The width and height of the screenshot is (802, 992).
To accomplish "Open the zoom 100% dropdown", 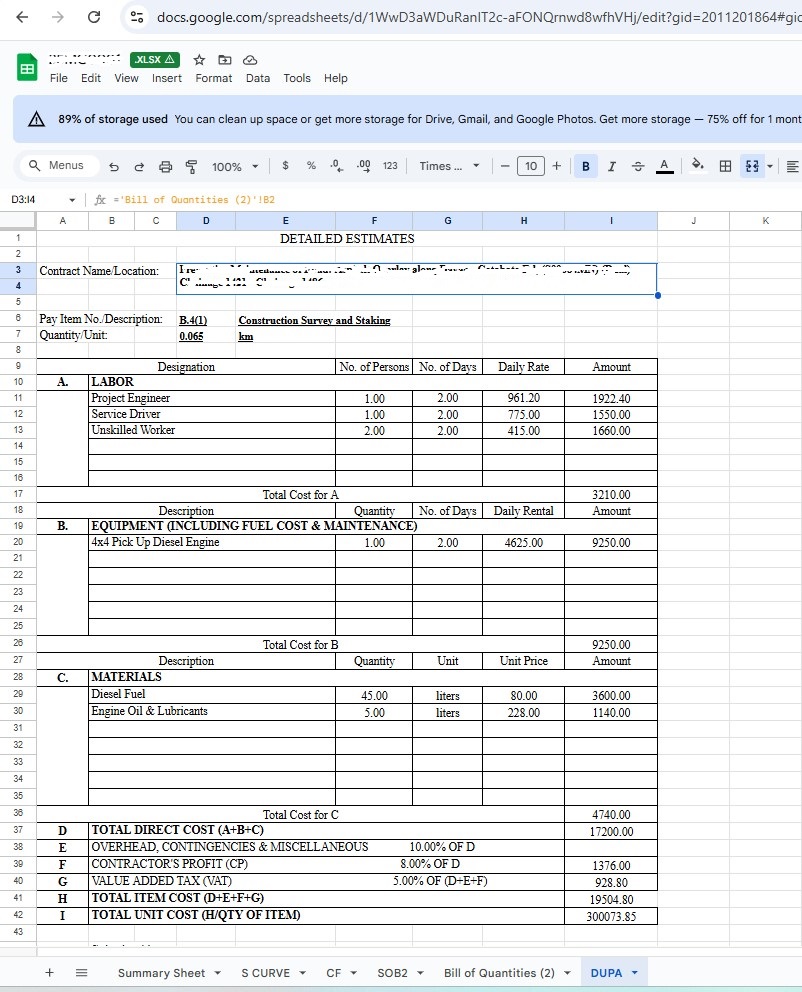I will pos(235,166).
